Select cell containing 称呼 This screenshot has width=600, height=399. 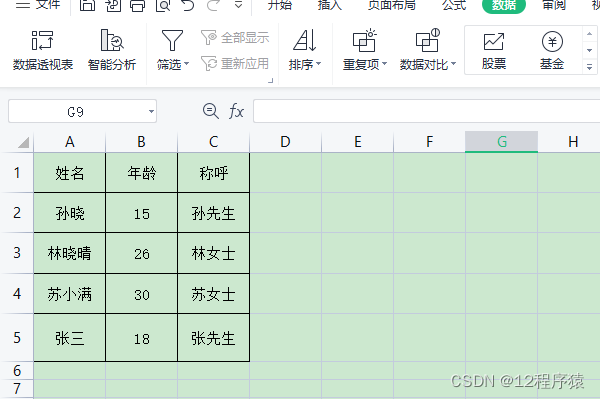point(214,173)
